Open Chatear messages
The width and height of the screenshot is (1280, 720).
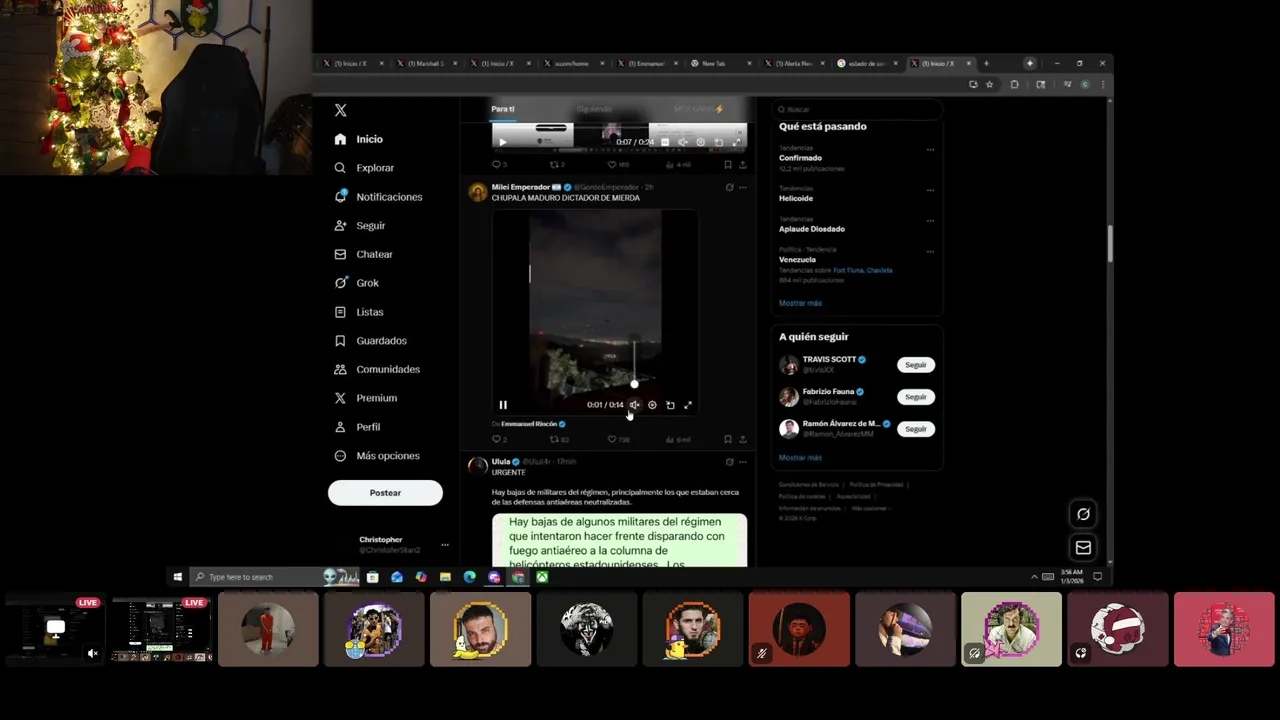click(x=363, y=254)
